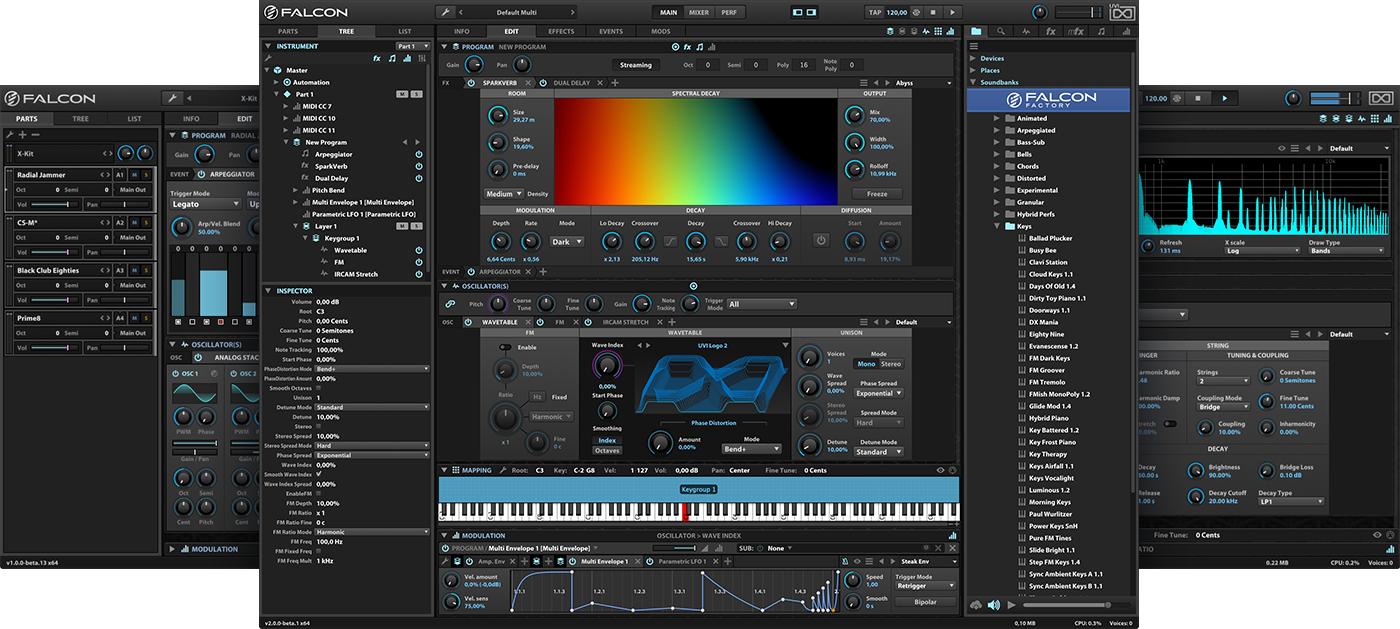
Task: Click the fx icon in Instrument tree toolbar
Action: point(377,58)
